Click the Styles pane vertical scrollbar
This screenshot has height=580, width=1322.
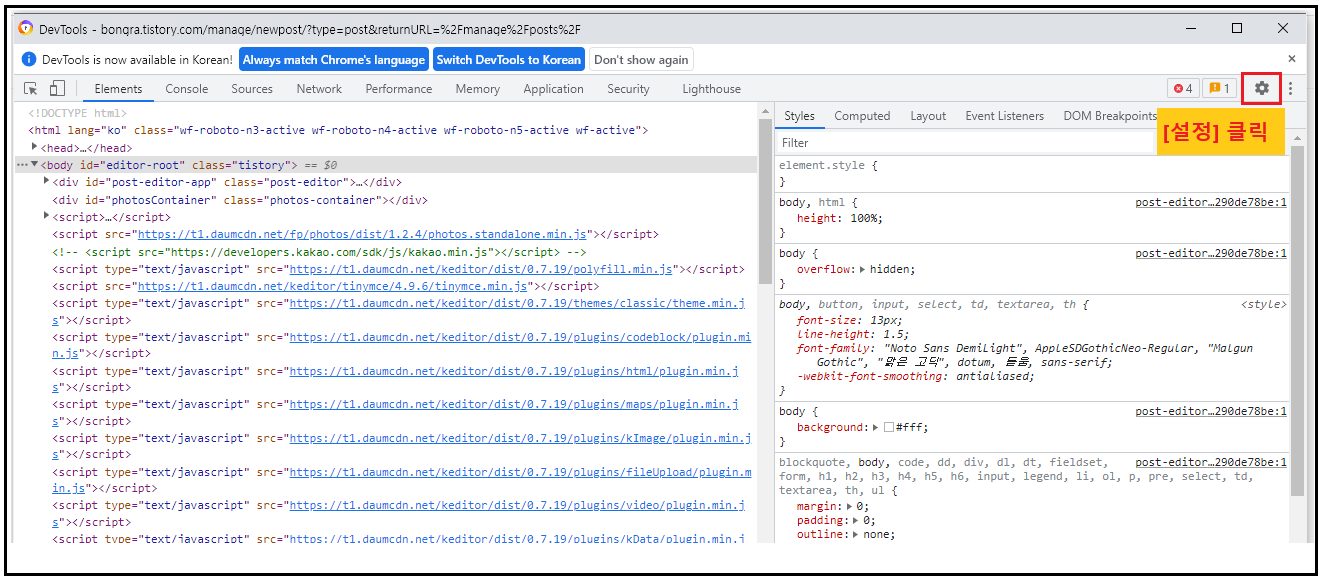(x=1298, y=320)
